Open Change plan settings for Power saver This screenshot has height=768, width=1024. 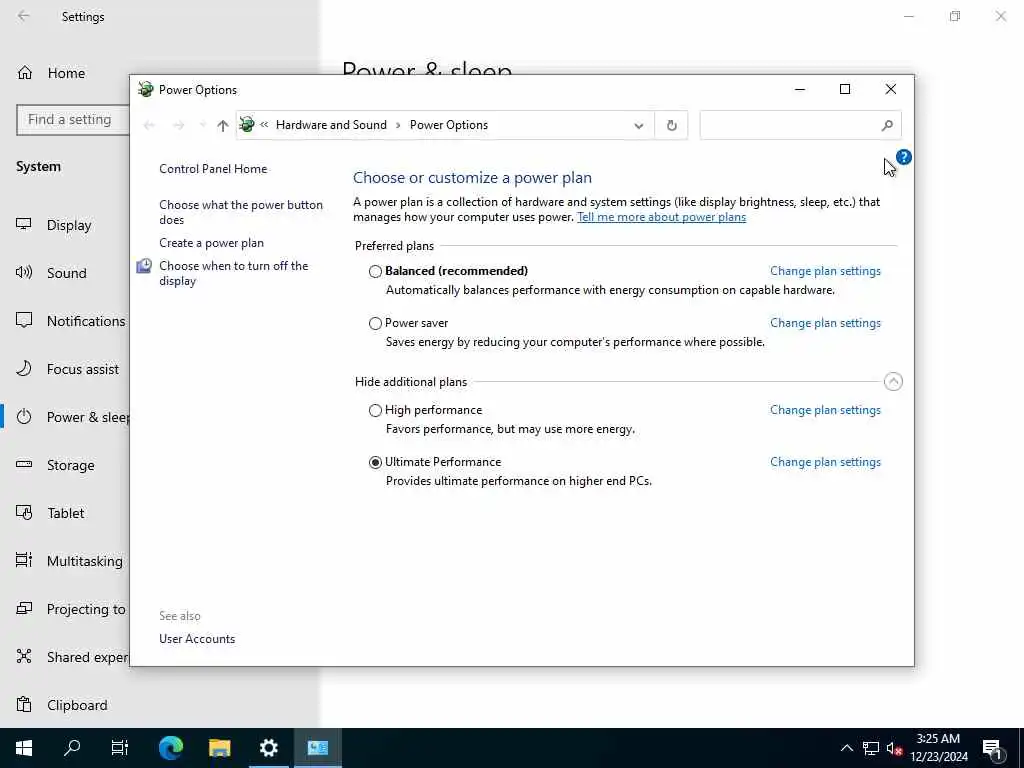click(825, 323)
